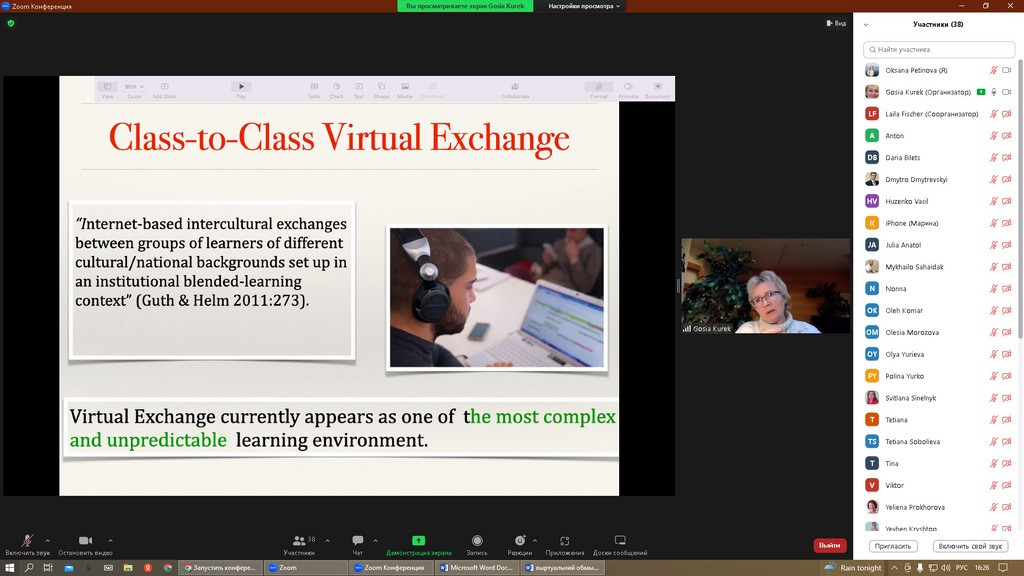Start Демонстрация экрана screen share
The image size is (1024, 576).
[419, 545]
